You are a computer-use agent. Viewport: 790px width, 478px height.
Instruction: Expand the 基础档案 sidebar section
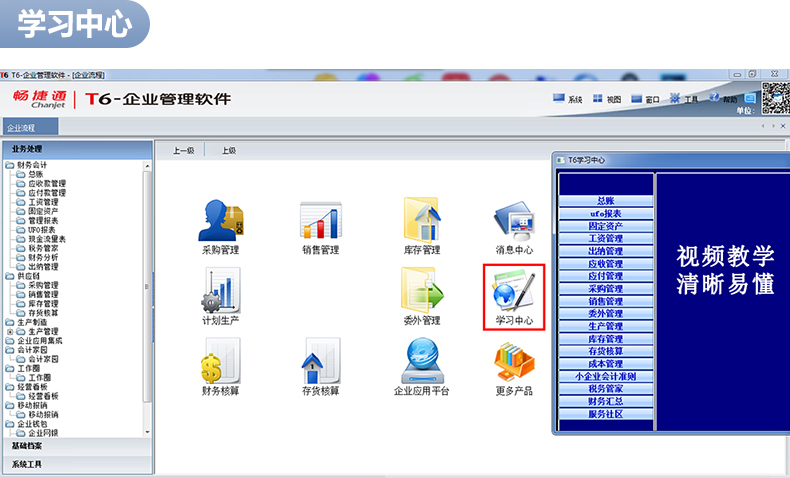(77, 446)
